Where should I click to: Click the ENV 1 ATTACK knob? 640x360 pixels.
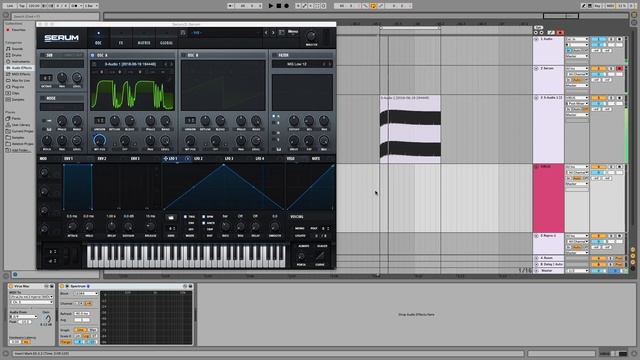[72, 227]
